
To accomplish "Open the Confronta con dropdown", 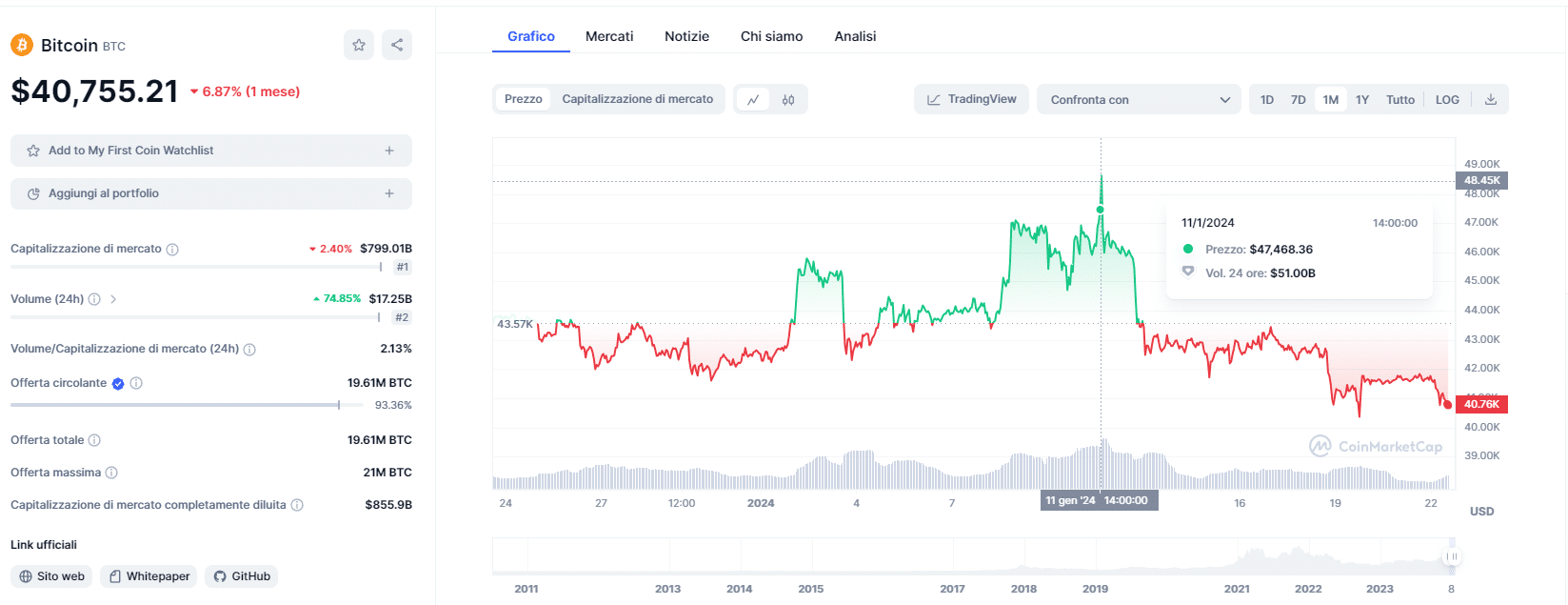I will 1139,99.
